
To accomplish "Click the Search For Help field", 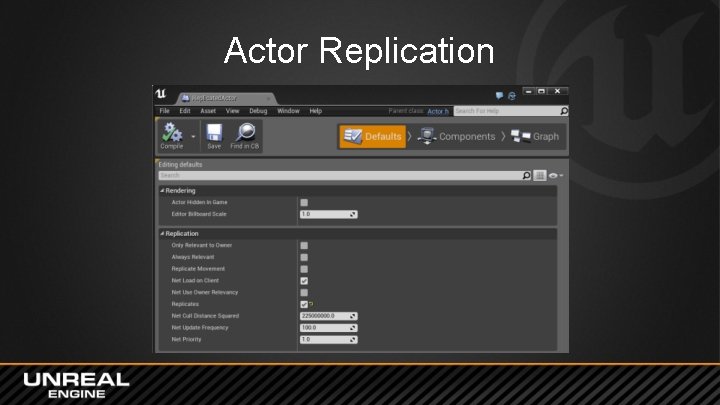I will click(506, 111).
